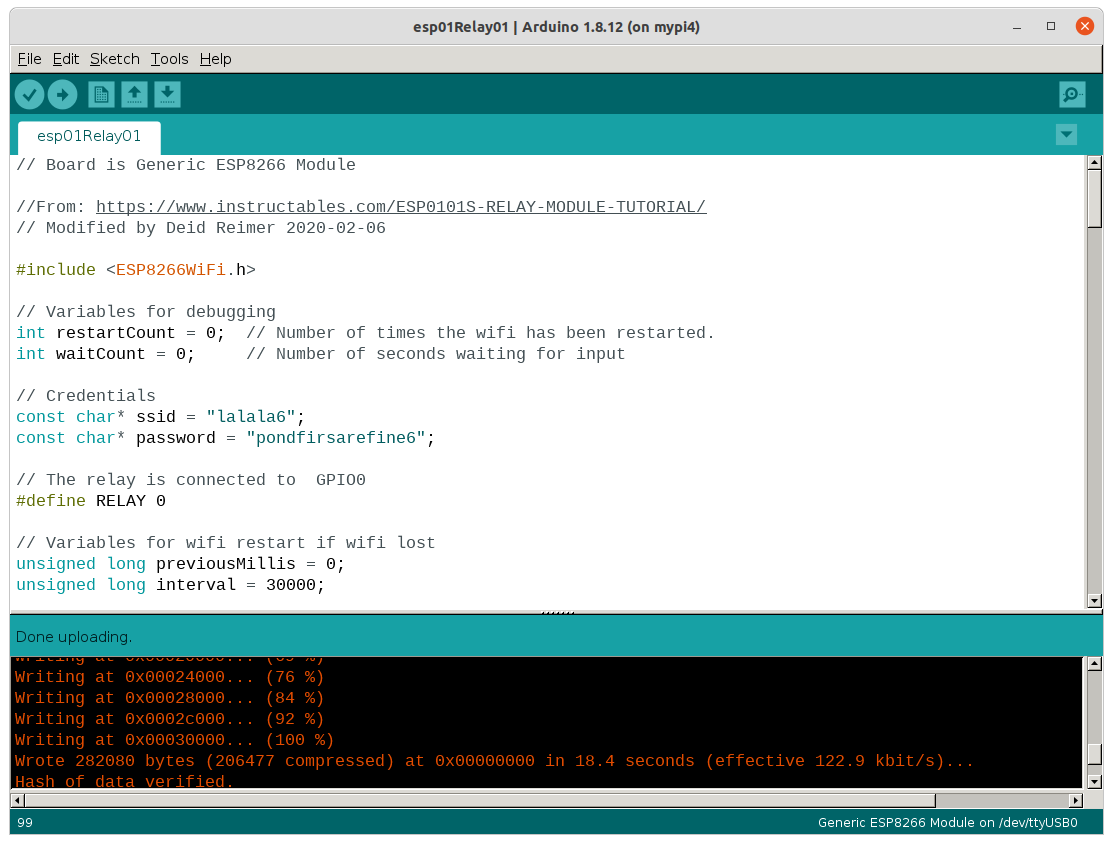Click console line 'Writing at 0x00024000... (76 %)'
This screenshot has height=844, width=1113.
tap(169, 677)
